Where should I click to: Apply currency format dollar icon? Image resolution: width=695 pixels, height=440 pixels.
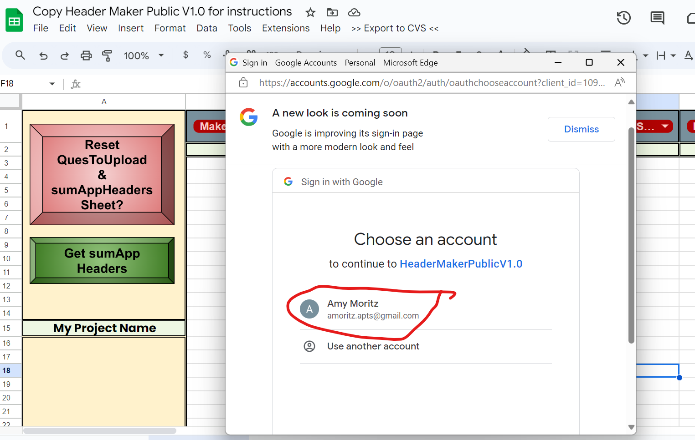(185, 55)
